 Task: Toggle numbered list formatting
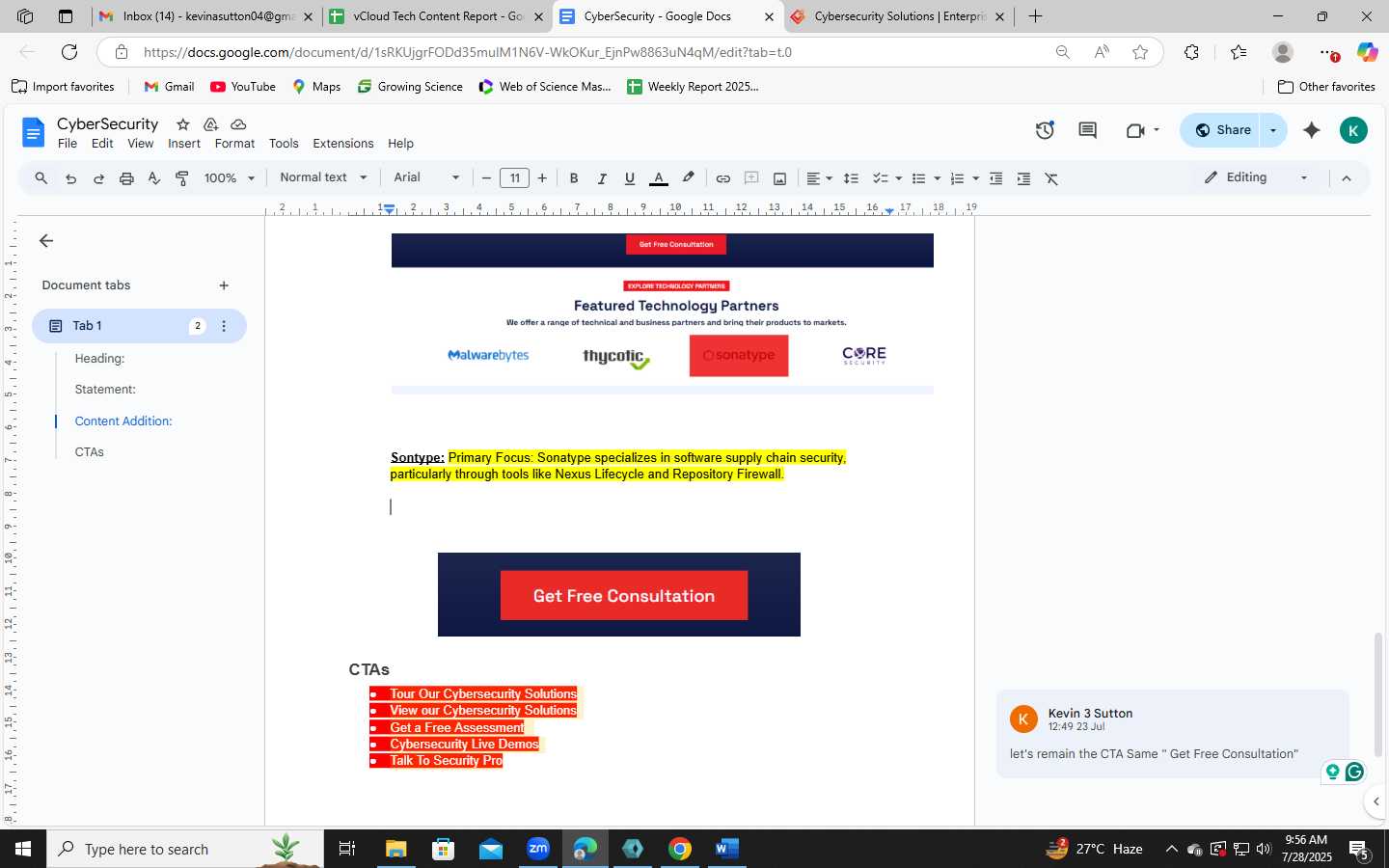(957, 178)
